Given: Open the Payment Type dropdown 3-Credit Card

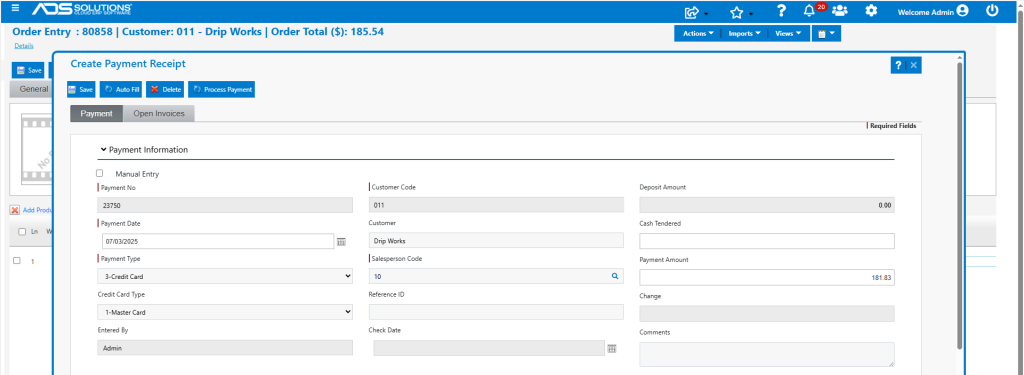Looking at the screenshot, I should (x=225, y=276).
